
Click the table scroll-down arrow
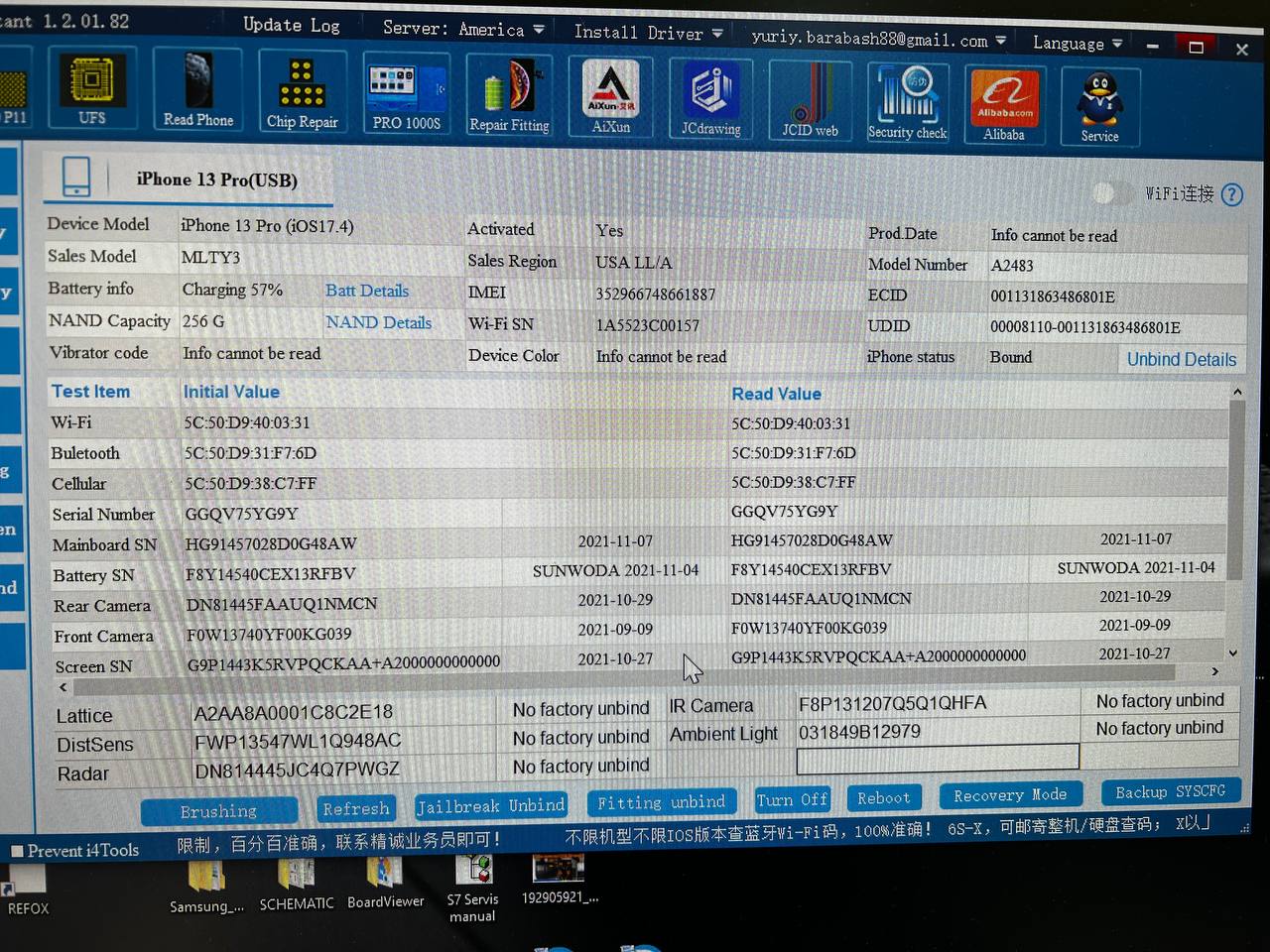[x=1233, y=654]
